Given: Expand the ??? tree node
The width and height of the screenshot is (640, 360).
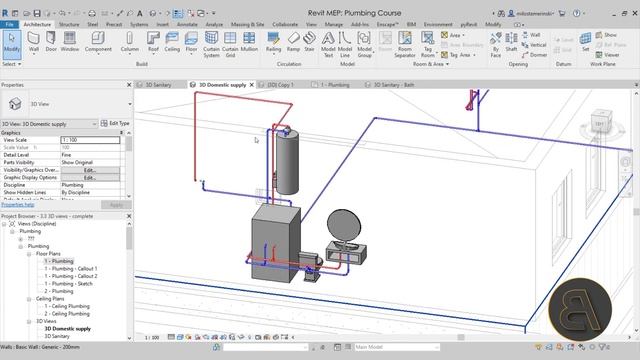Looking at the screenshot, I should (21, 239).
